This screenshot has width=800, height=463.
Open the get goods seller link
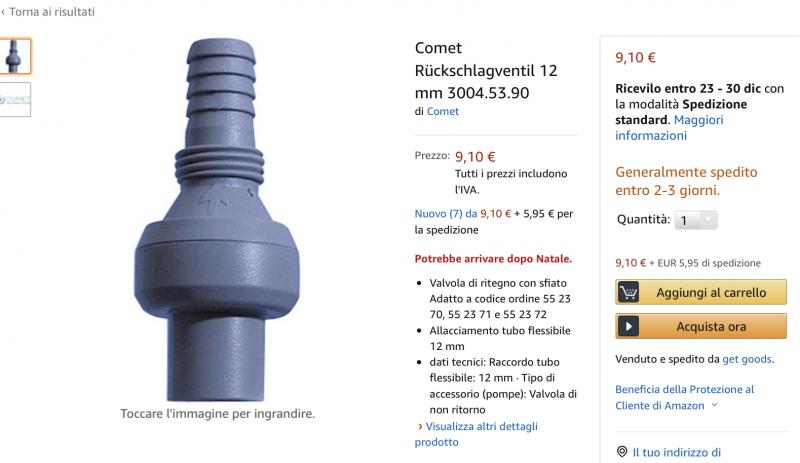[748, 358]
